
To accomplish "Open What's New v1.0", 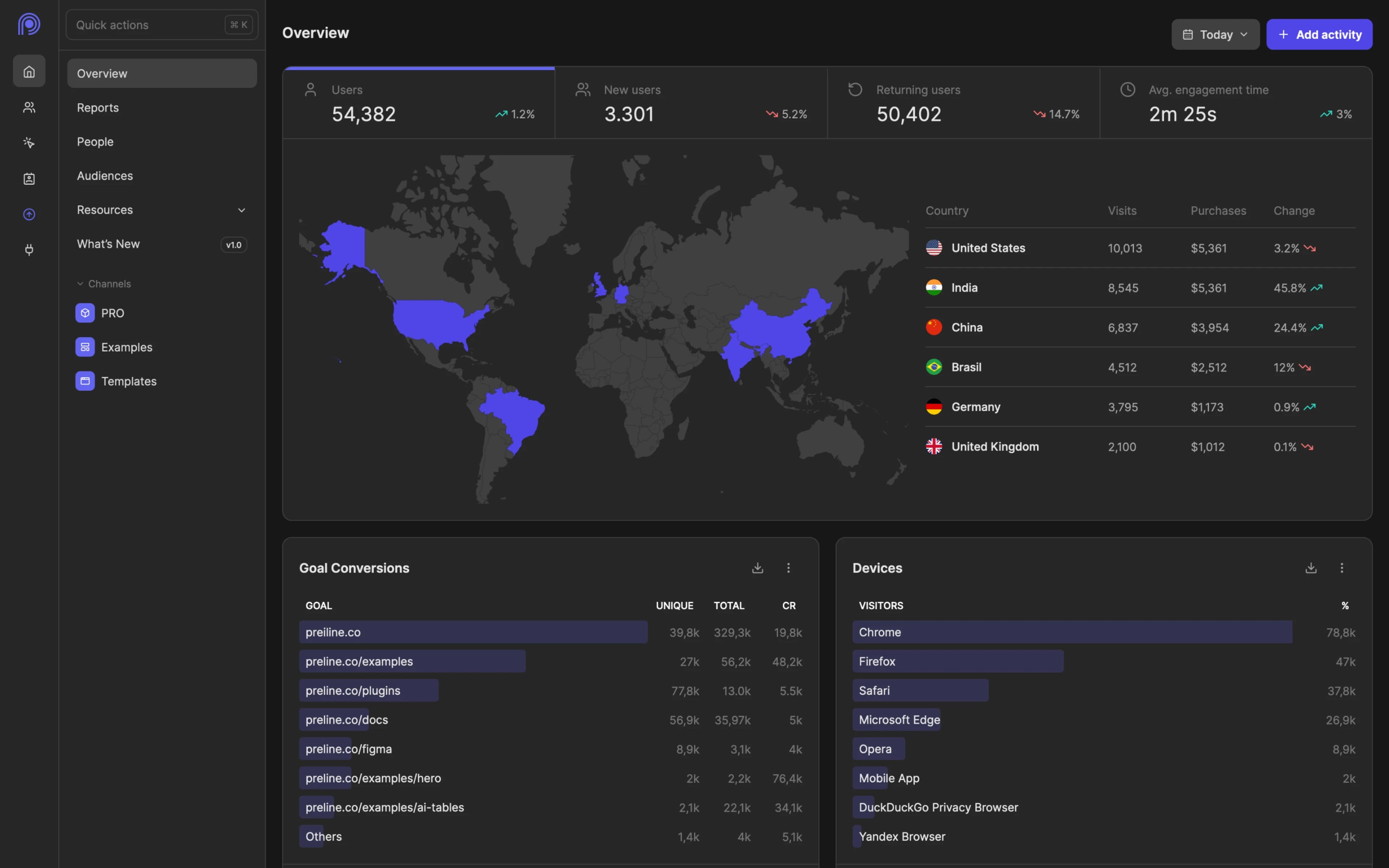I will pyautogui.click(x=108, y=243).
